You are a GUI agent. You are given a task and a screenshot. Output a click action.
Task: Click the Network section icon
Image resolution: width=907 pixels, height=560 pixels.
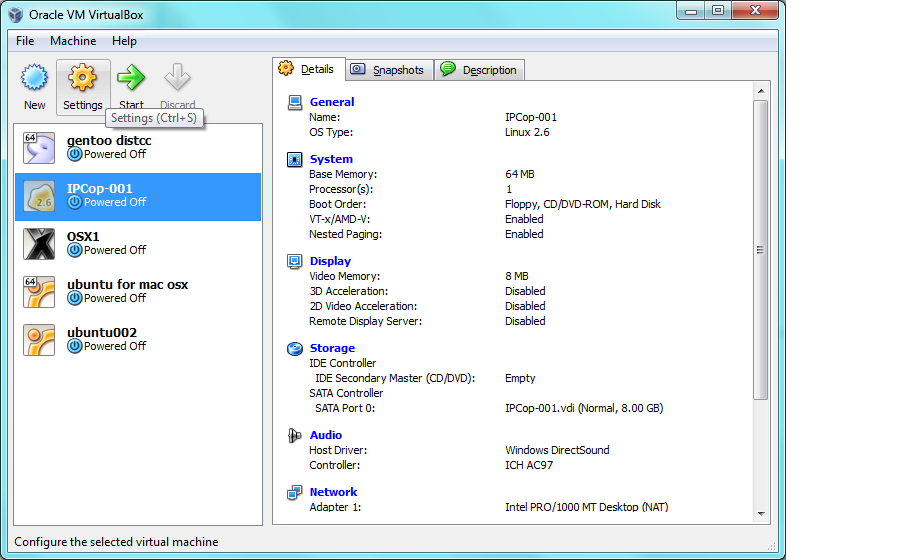click(x=295, y=492)
